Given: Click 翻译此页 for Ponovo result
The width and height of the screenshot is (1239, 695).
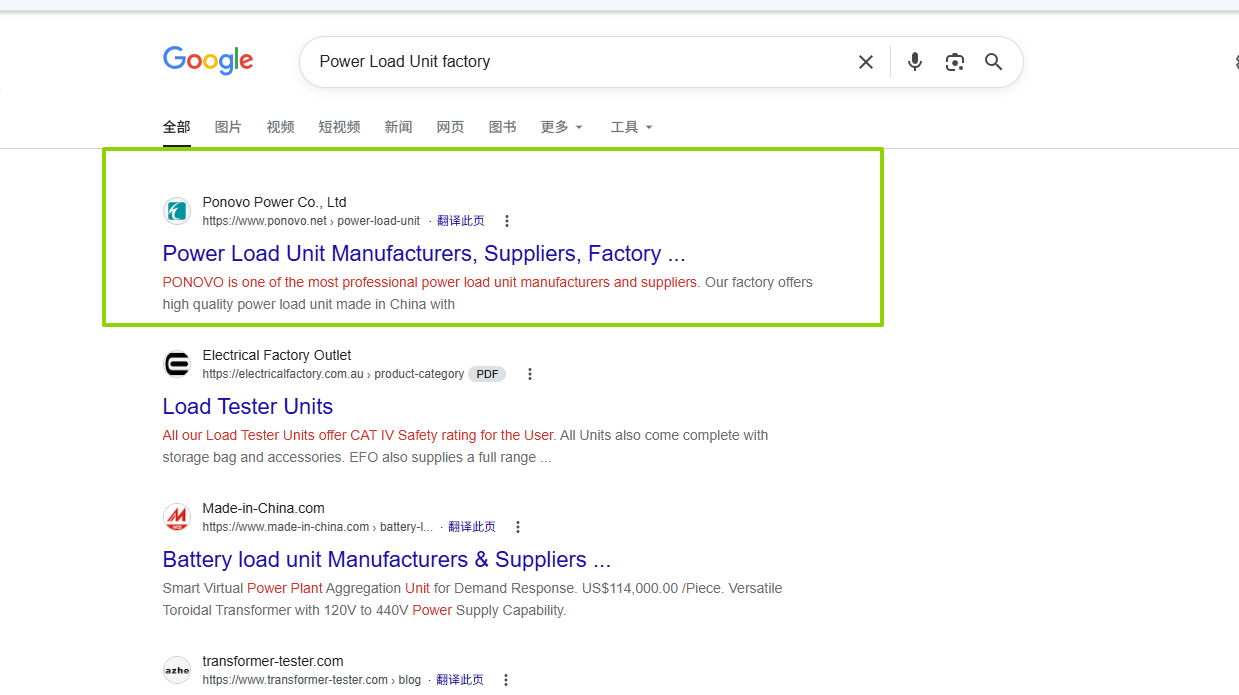Looking at the screenshot, I should pos(461,221).
